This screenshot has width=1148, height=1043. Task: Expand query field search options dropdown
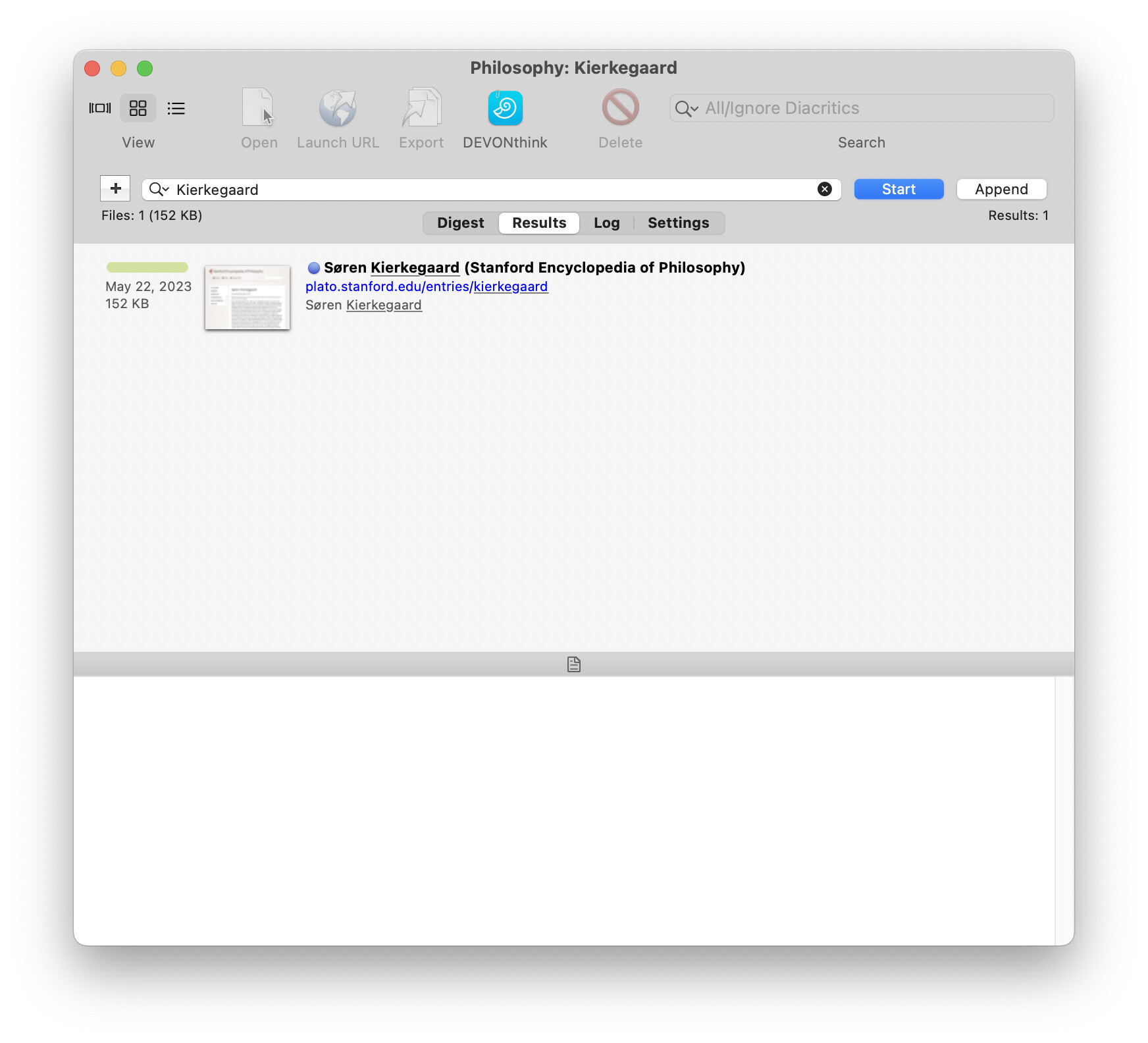159,190
